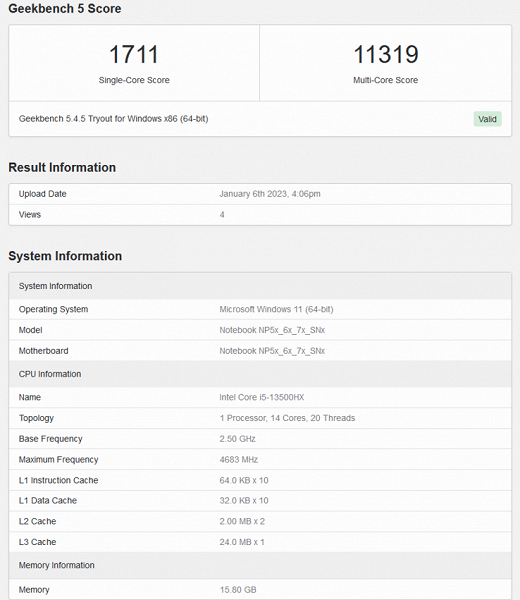Click the Microsoft Windows 11 (64-bit) value
Screen dimensions: 520x600
point(276,309)
